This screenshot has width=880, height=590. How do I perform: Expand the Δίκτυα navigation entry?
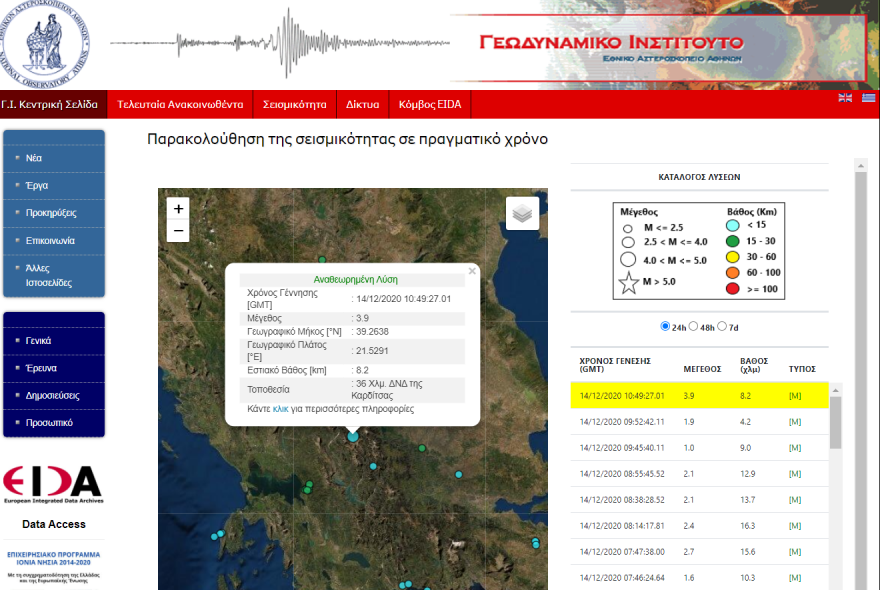coord(366,104)
